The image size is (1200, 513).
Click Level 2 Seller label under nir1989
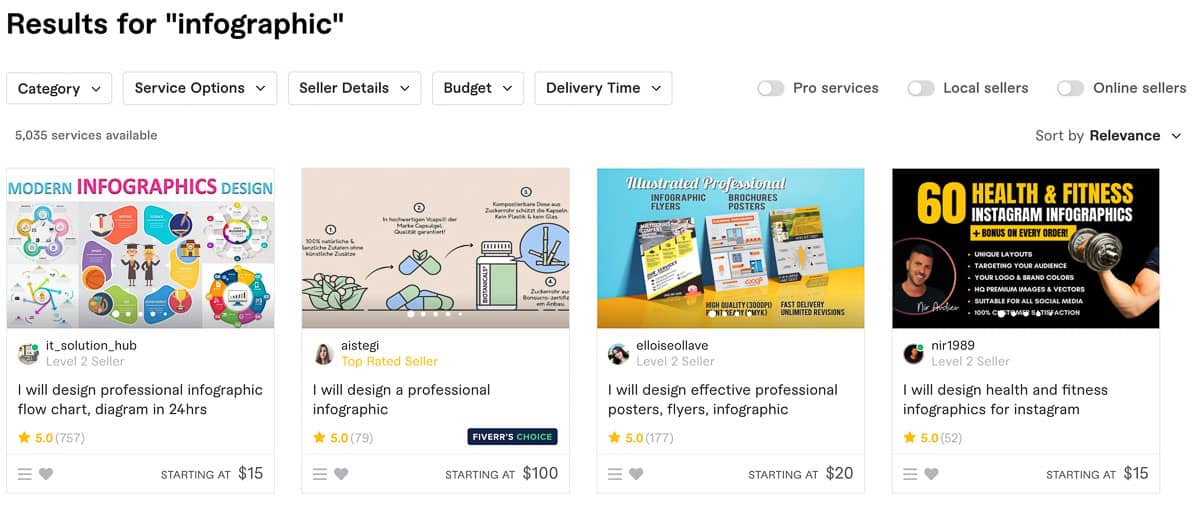tap(970, 361)
